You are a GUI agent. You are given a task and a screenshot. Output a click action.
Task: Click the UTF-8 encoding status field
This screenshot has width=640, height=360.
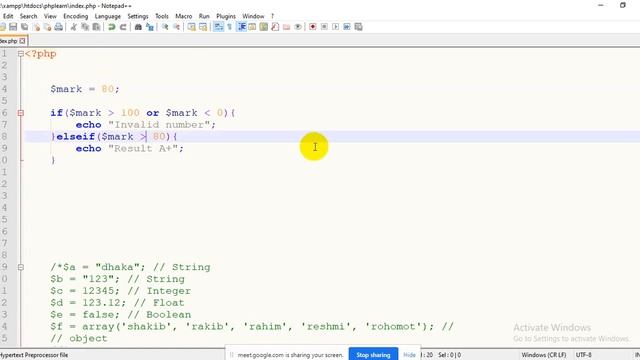click(583, 355)
